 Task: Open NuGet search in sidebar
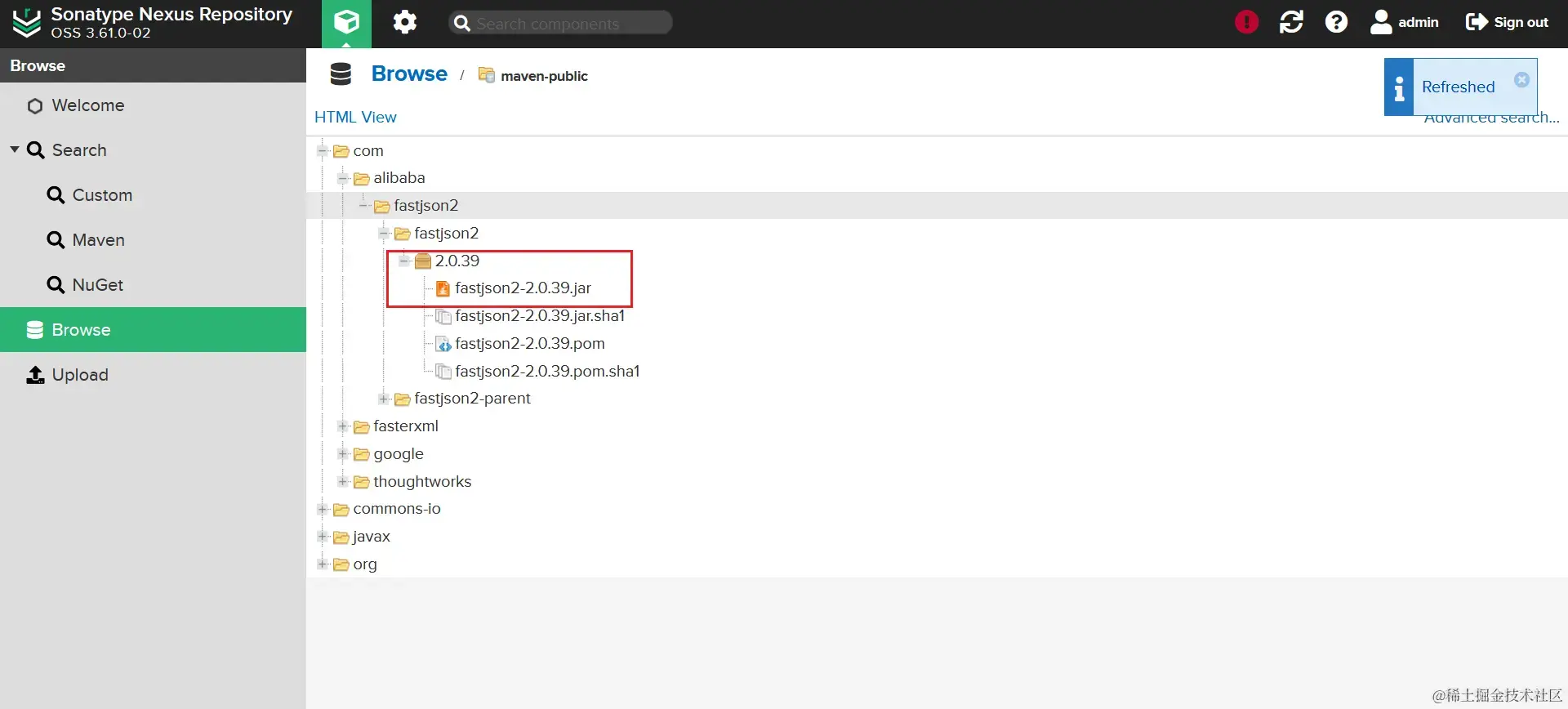coord(153,285)
